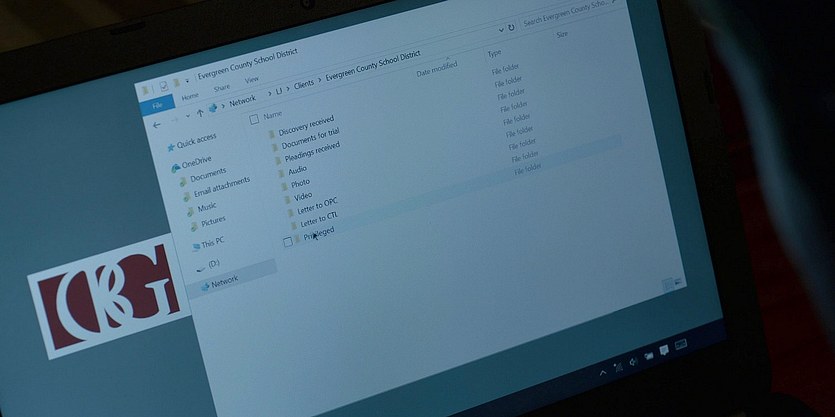This screenshot has height=417, width=835.
Task: Open the File menu tab
Action: tap(157, 105)
